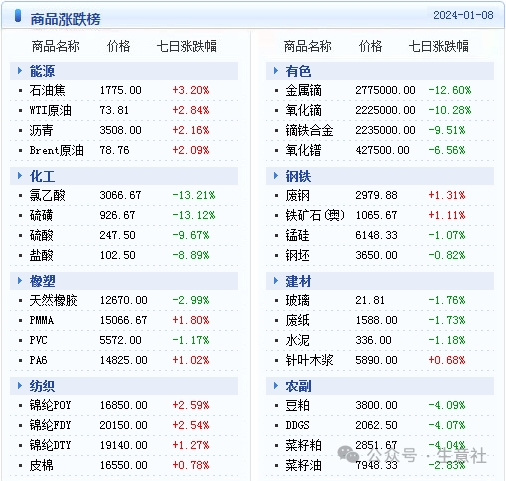Image resolution: width=506 pixels, height=481 pixels.
Task: Open the 纺织 category heading
Action: [42, 386]
